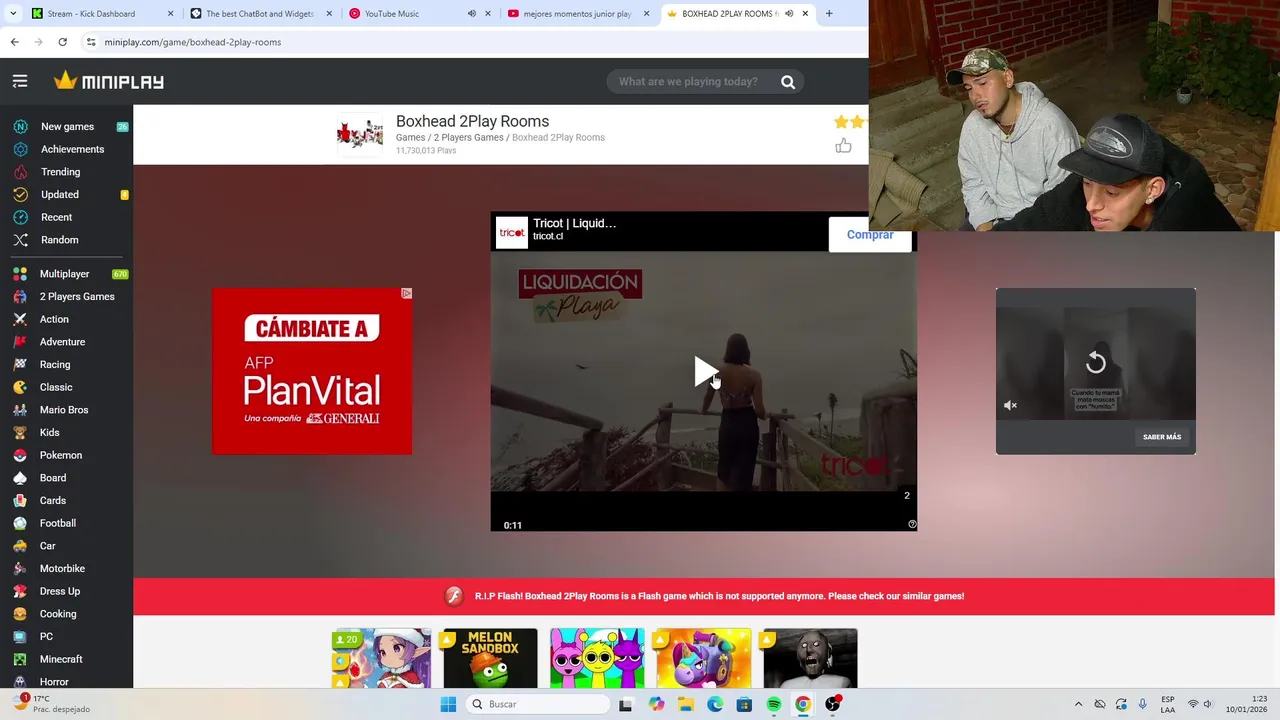Screen dimensions: 1280x720
Task: Open Updated games list
Action: click(59, 195)
